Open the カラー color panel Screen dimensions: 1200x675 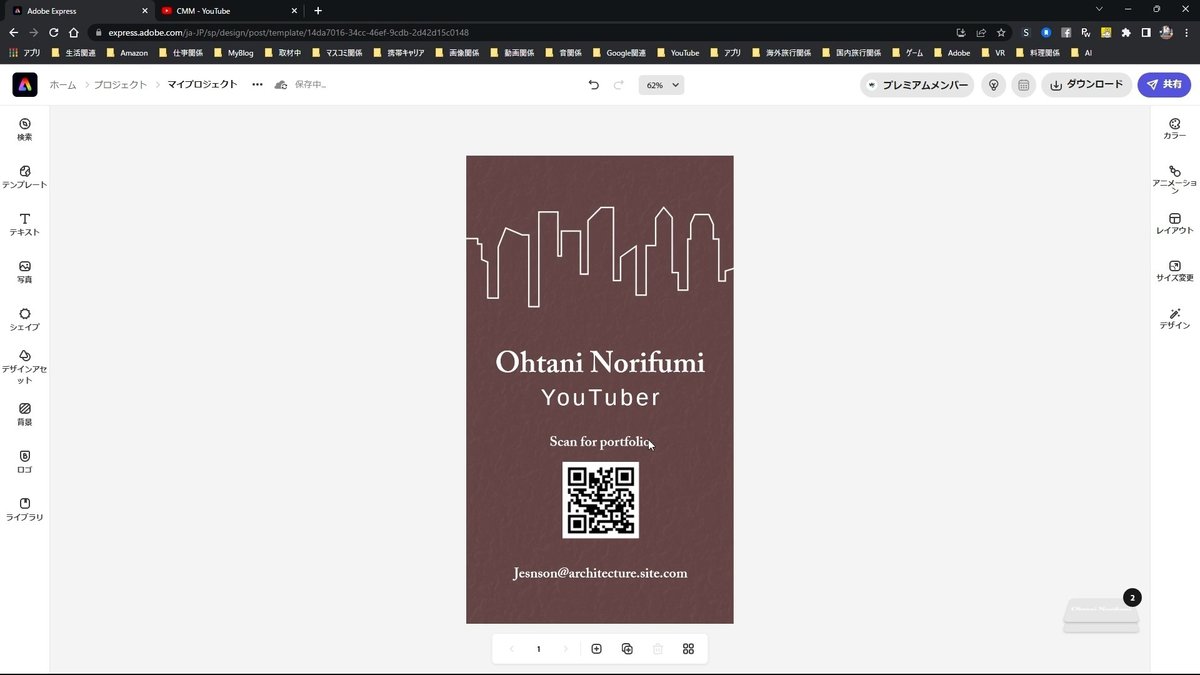[x=1175, y=128]
